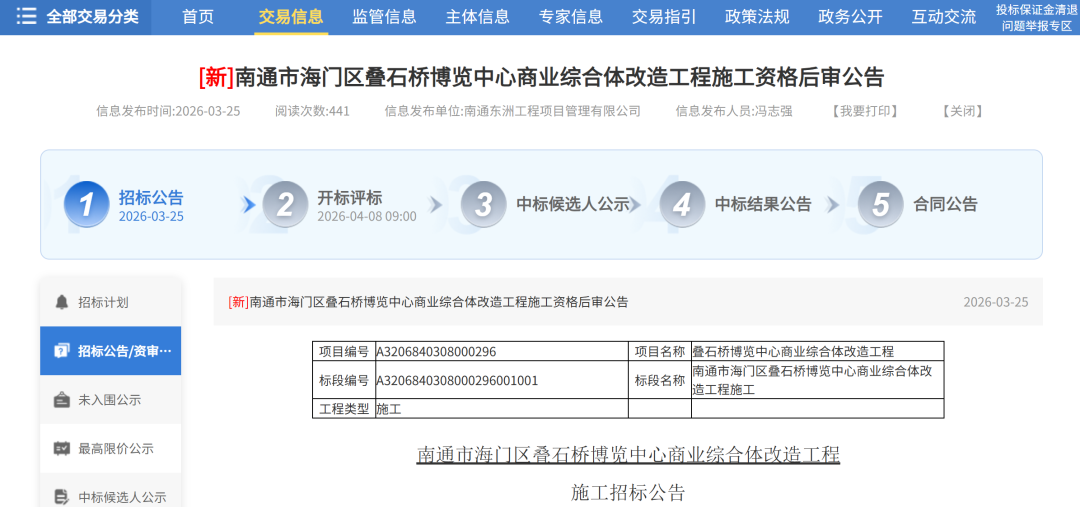
Task: Click 信息发布时间:2026-03-25 text
Action: tap(168, 111)
